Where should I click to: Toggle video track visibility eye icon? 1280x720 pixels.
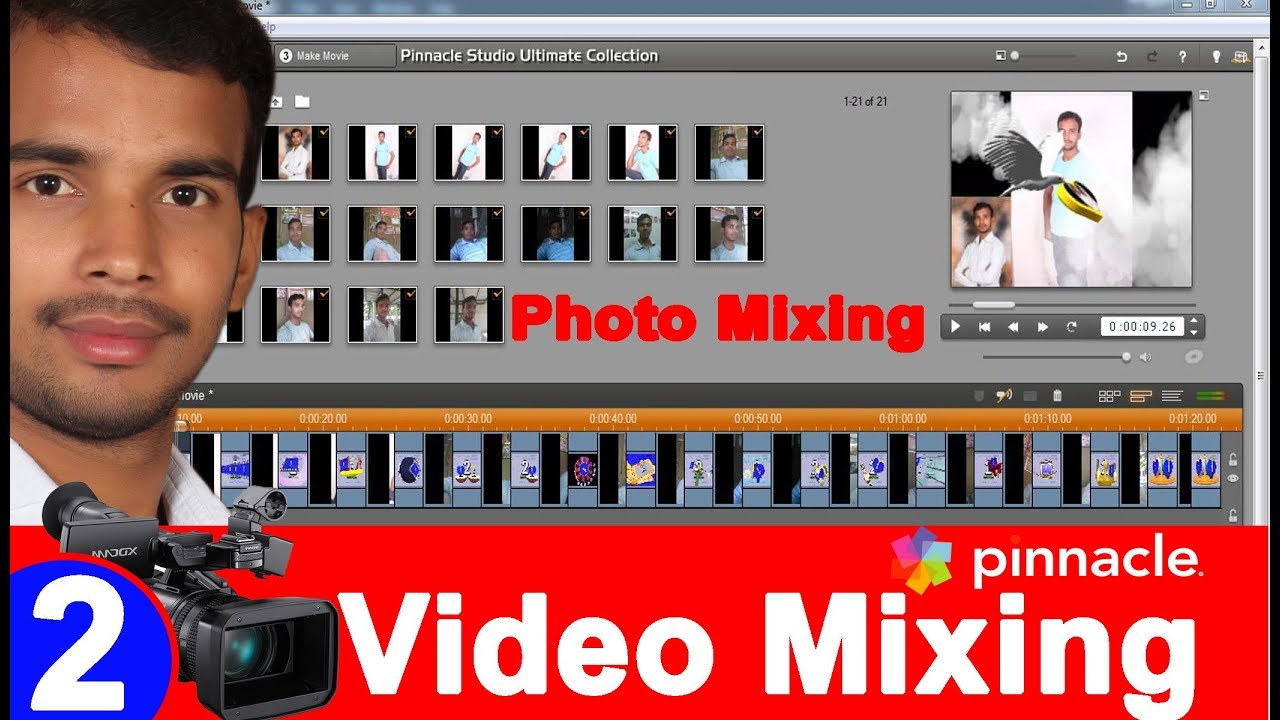tap(1233, 479)
